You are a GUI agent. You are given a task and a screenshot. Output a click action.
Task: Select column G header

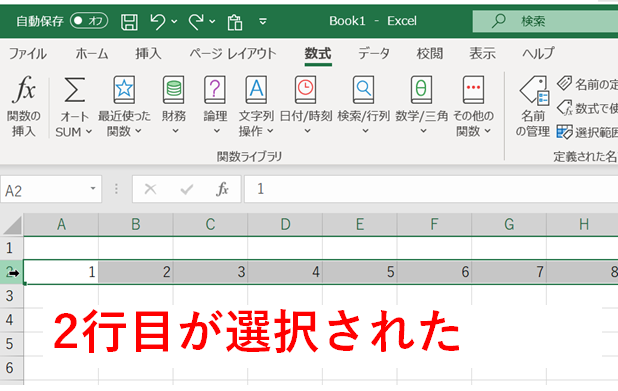[x=509, y=225]
